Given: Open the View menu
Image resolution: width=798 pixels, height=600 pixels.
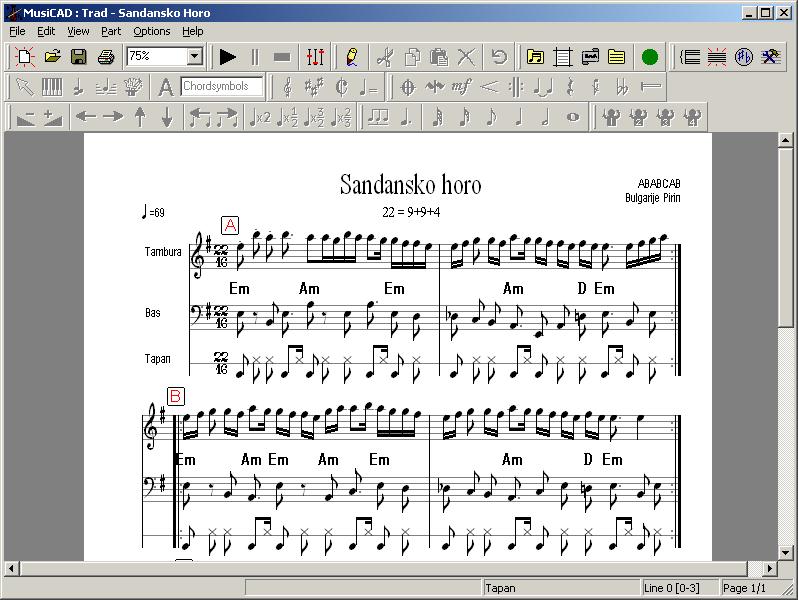Looking at the screenshot, I should click(78, 31).
